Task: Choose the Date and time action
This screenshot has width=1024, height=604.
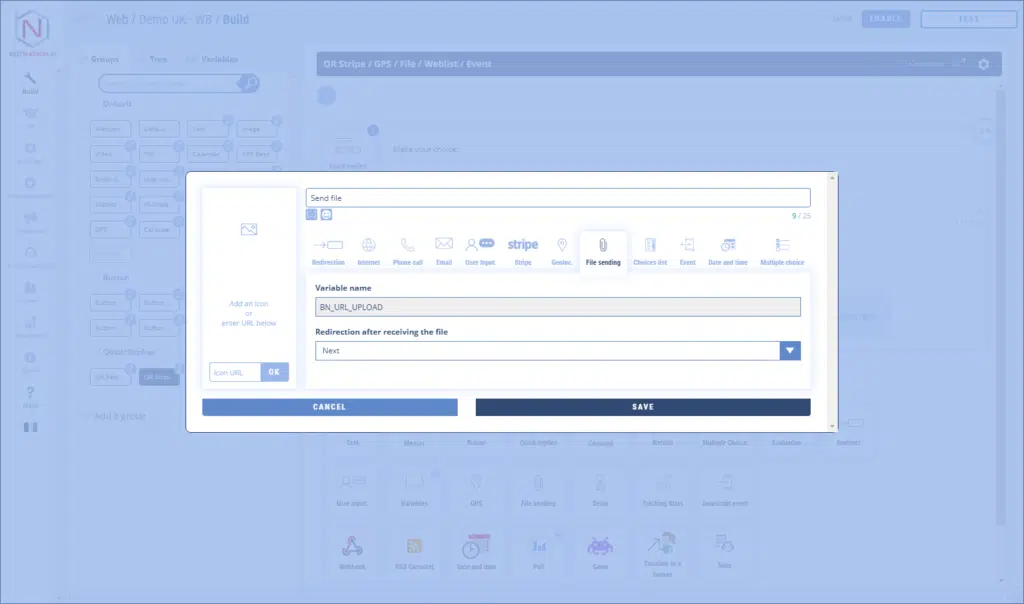Action: click(728, 246)
